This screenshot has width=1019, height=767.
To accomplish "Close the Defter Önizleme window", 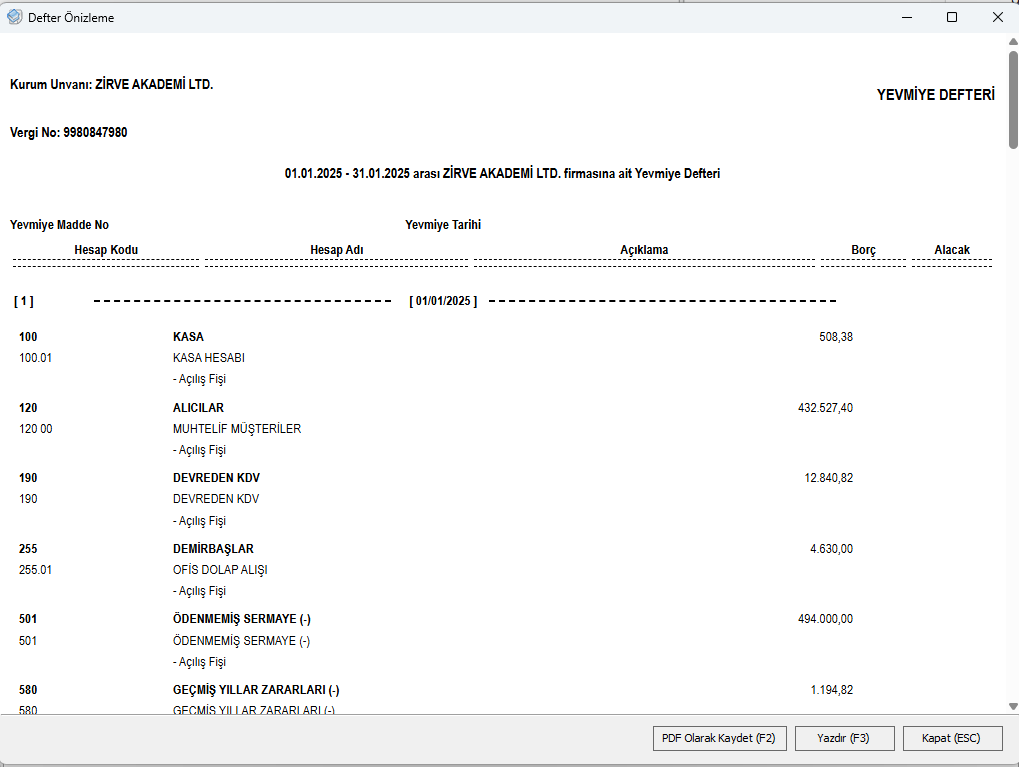I will tap(998, 18).
